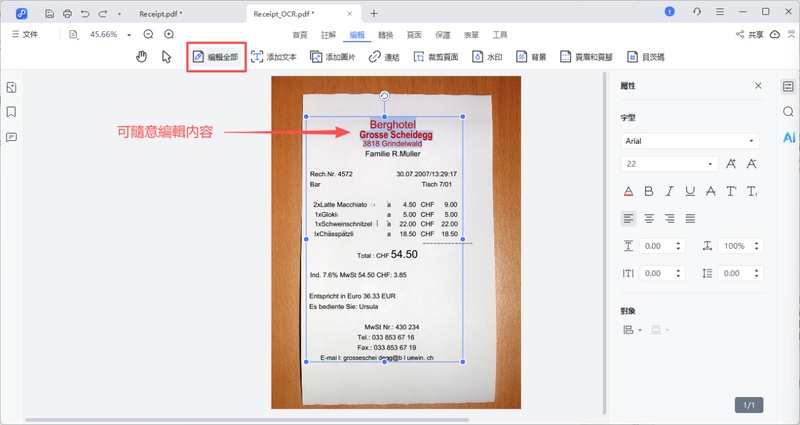This screenshot has width=800, height=425.
Task: Open the bookmark panel in left sidebar
Action: (x=11, y=112)
